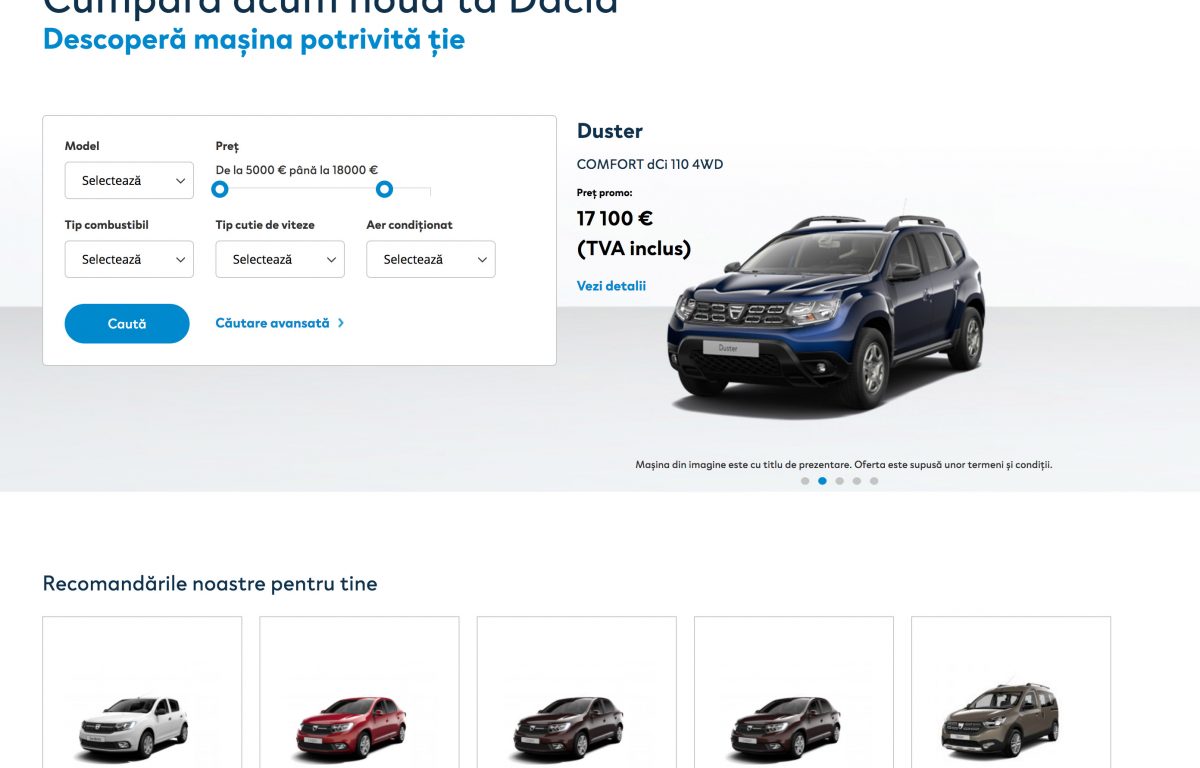This screenshot has height=768, width=1200.
Task: Open the Tip cutie de viteze dropdown
Action: pos(280,259)
